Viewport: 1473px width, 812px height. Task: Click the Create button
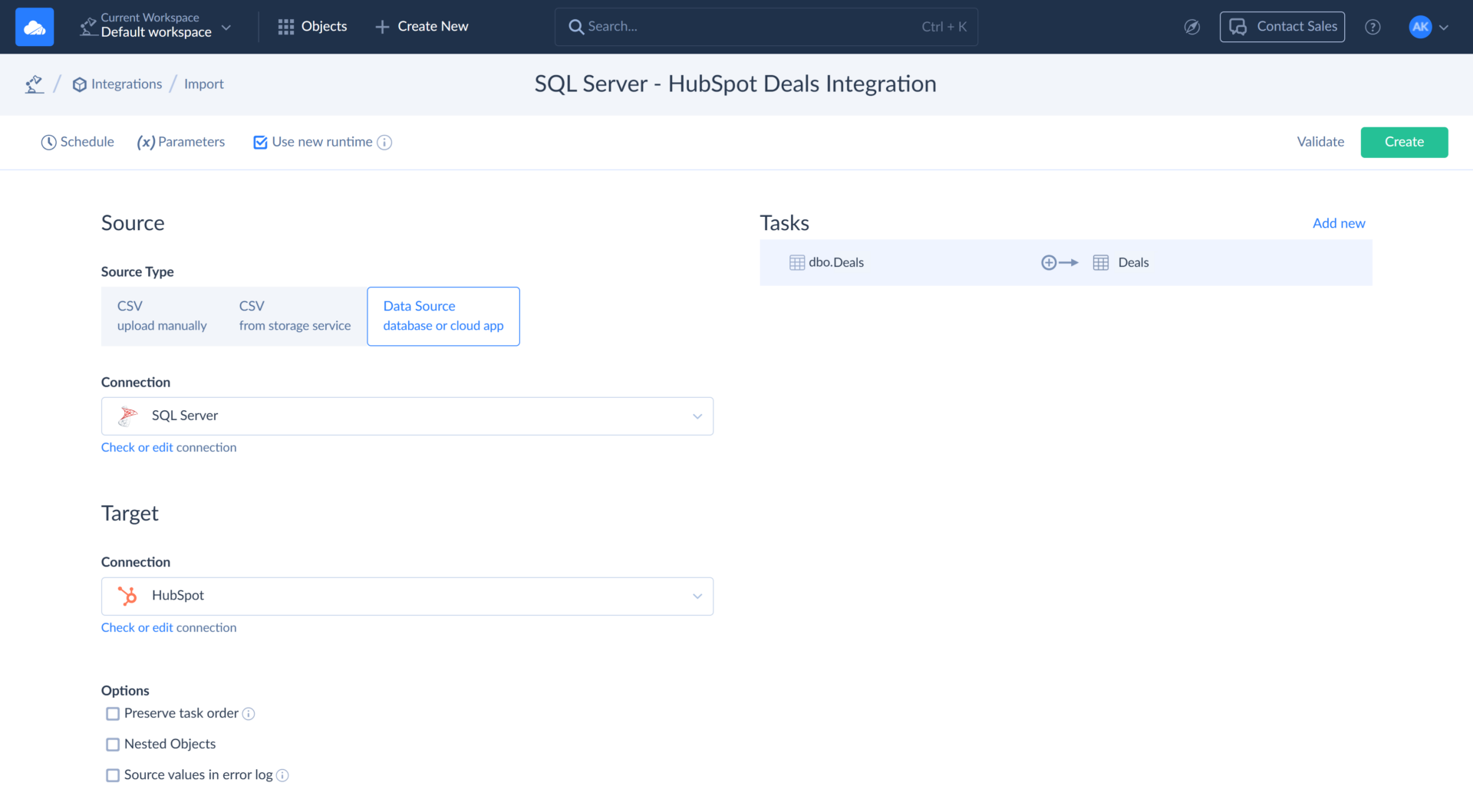pos(1404,142)
